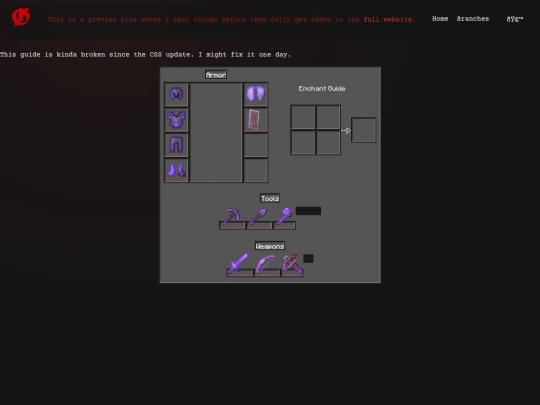Pick the sword weapon icon

tap(239, 265)
